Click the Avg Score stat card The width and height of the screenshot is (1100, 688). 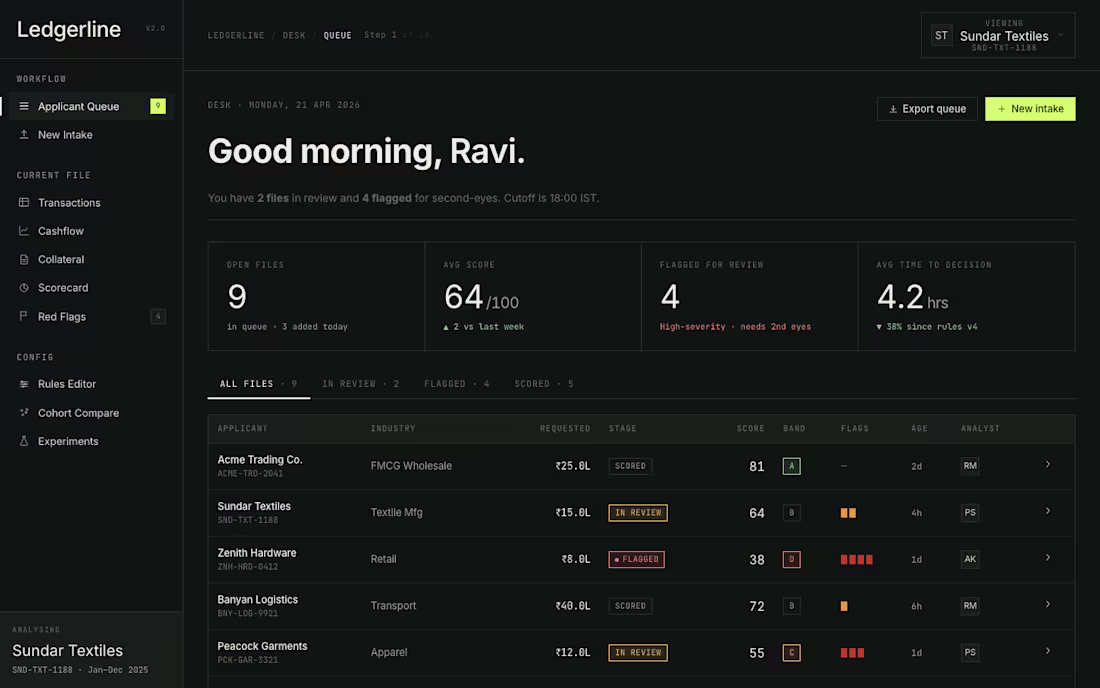click(533, 296)
